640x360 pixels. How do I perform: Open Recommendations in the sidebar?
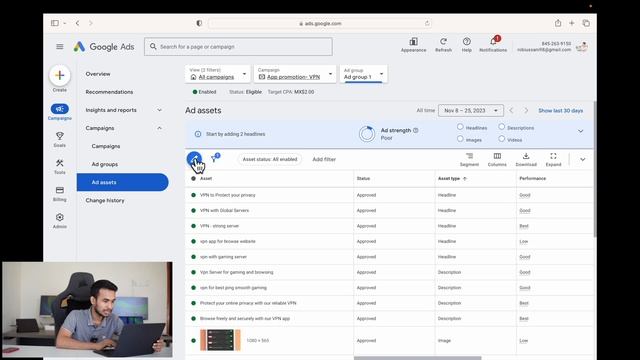109,92
